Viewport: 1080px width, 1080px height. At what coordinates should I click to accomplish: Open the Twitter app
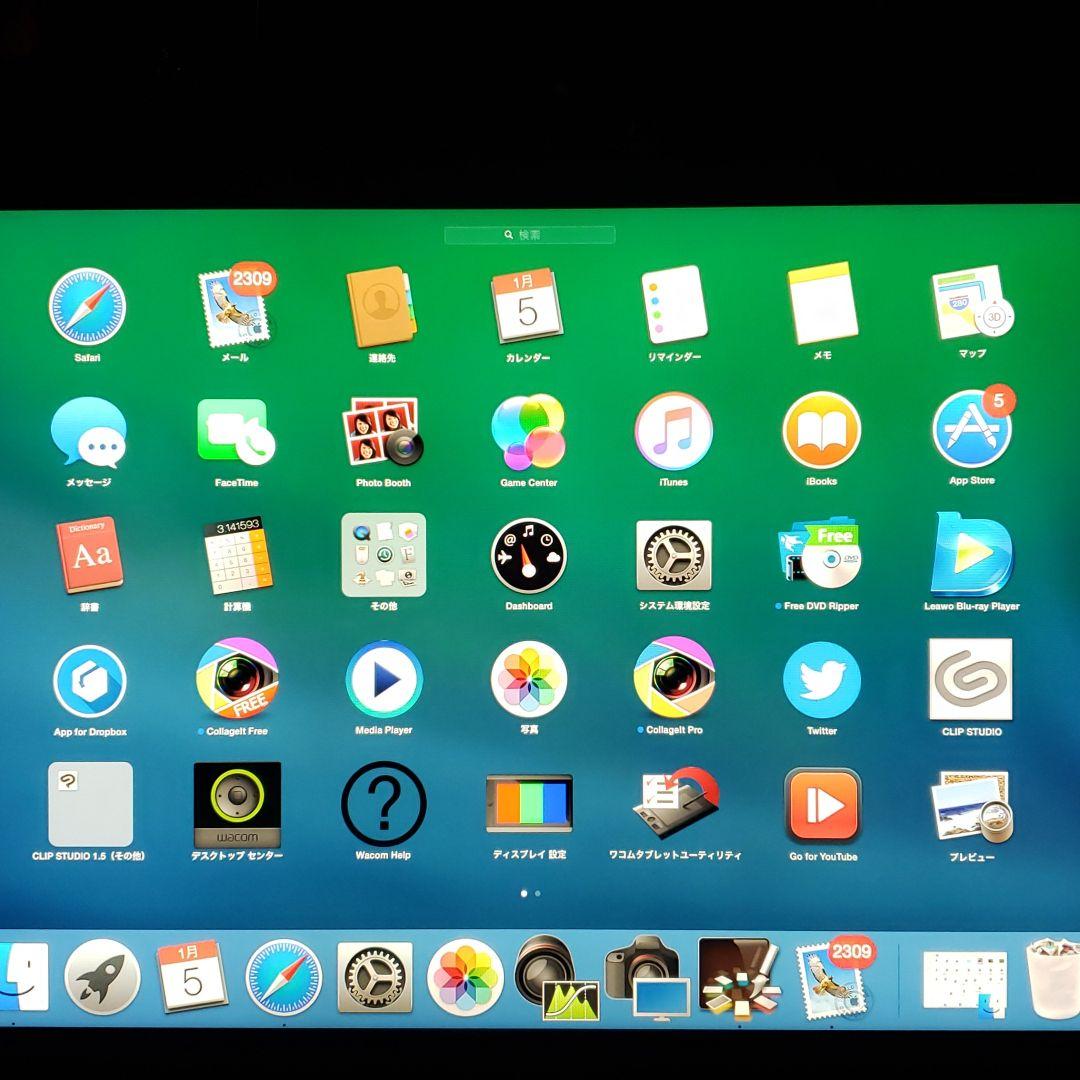pos(821,680)
